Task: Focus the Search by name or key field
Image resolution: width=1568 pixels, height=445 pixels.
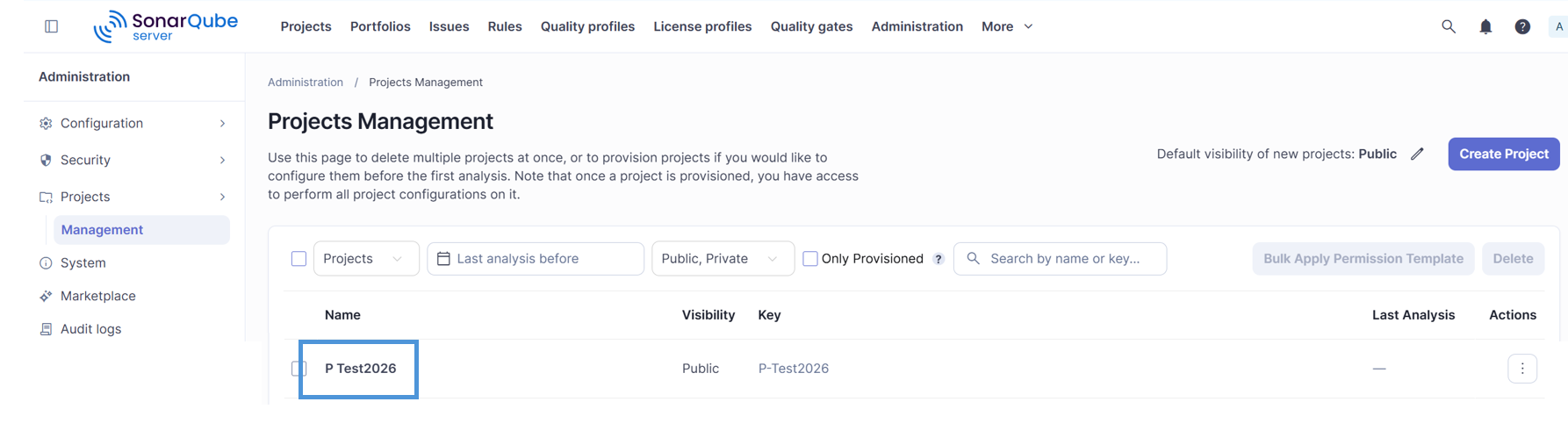Action: point(1060,259)
